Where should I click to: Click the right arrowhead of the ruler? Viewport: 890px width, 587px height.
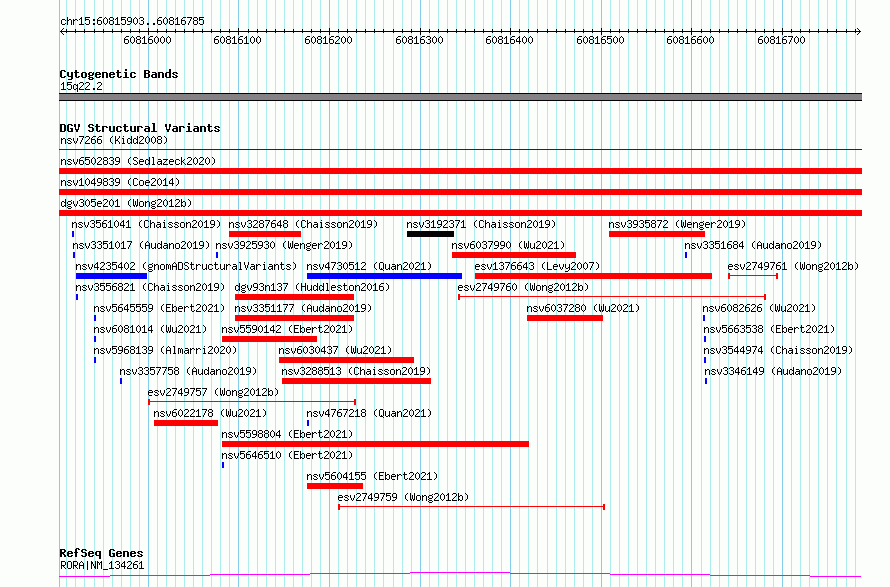[859, 31]
